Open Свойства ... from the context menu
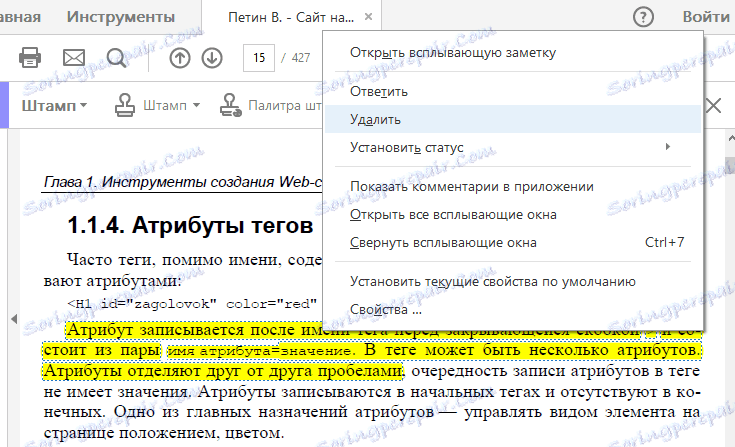Image resolution: width=735 pixels, height=447 pixels. tap(514, 310)
